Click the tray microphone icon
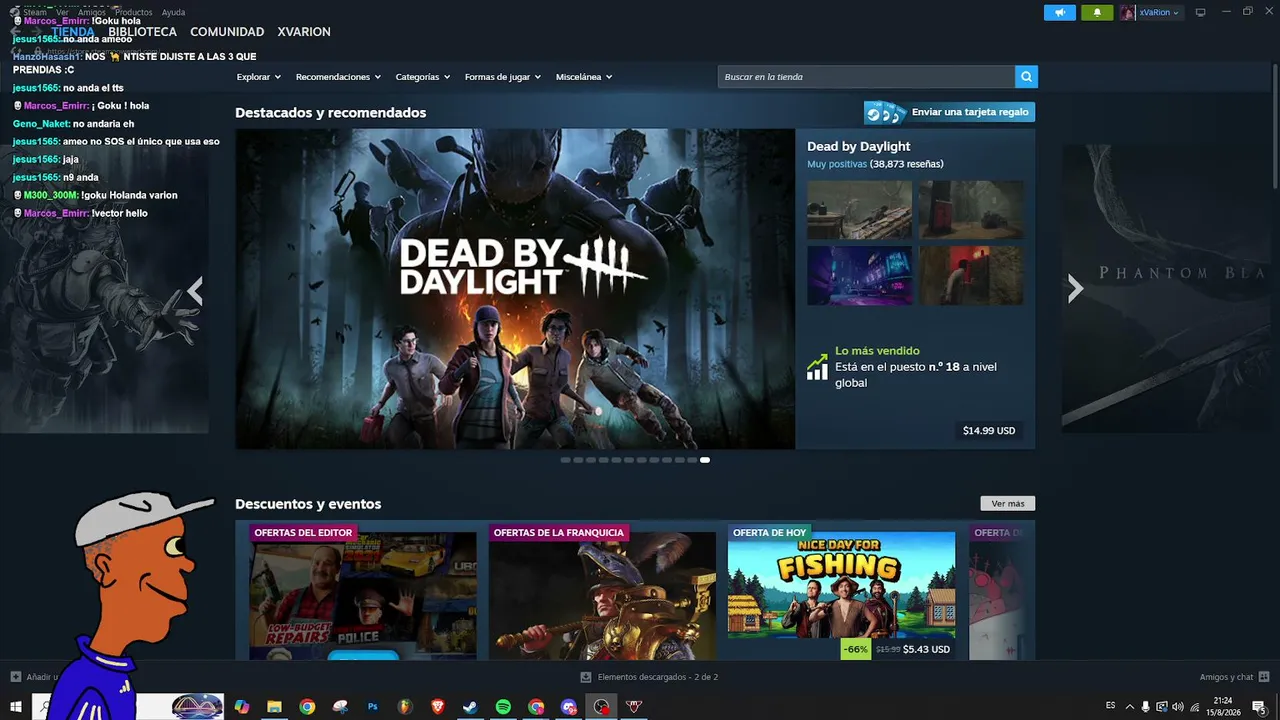1280x720 pixels. click(x=1146, y=707)
